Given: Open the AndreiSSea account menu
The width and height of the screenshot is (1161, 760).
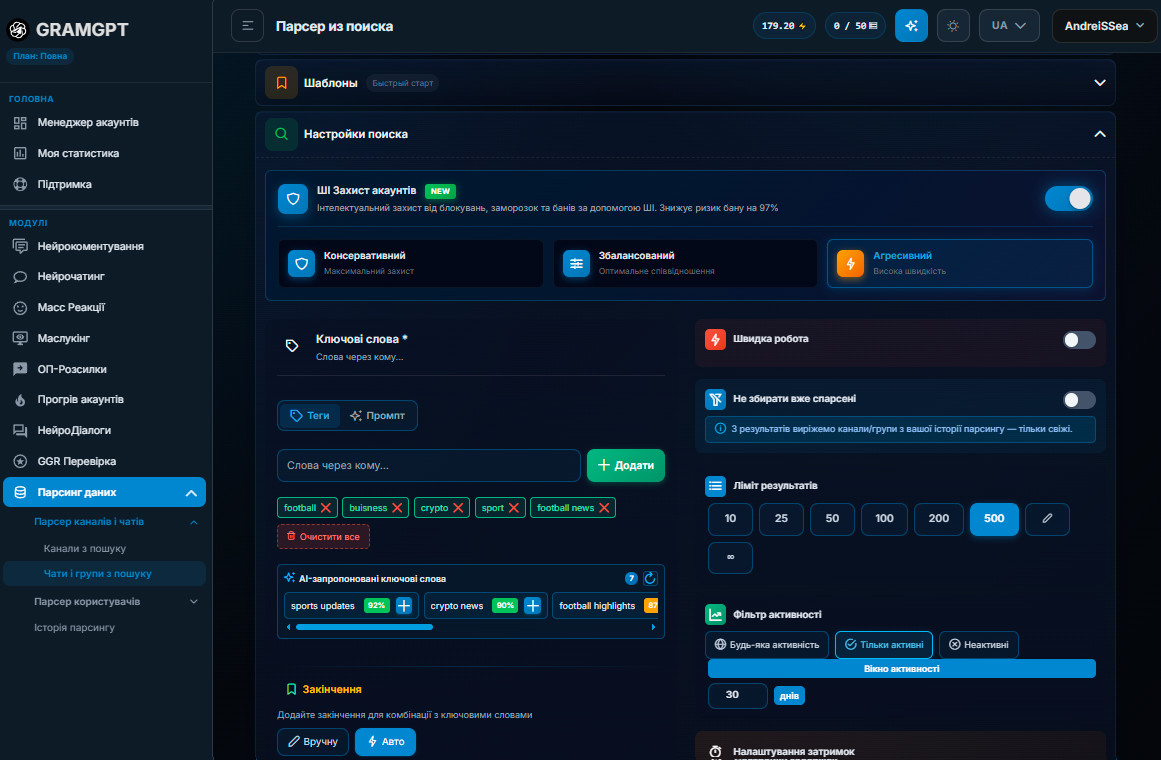Looking at the screenshot, I should point(1104,26).
